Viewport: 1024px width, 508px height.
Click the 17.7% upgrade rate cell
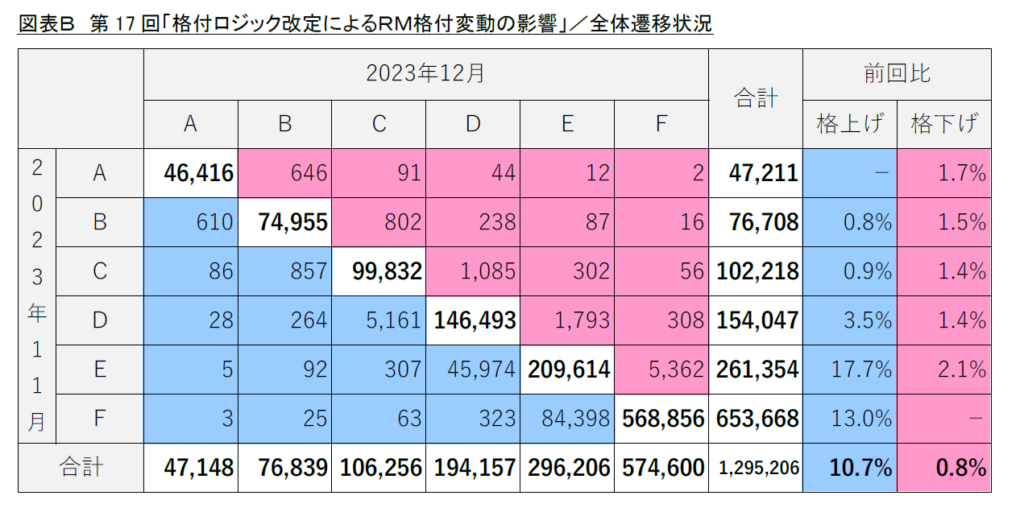(848, 369)
